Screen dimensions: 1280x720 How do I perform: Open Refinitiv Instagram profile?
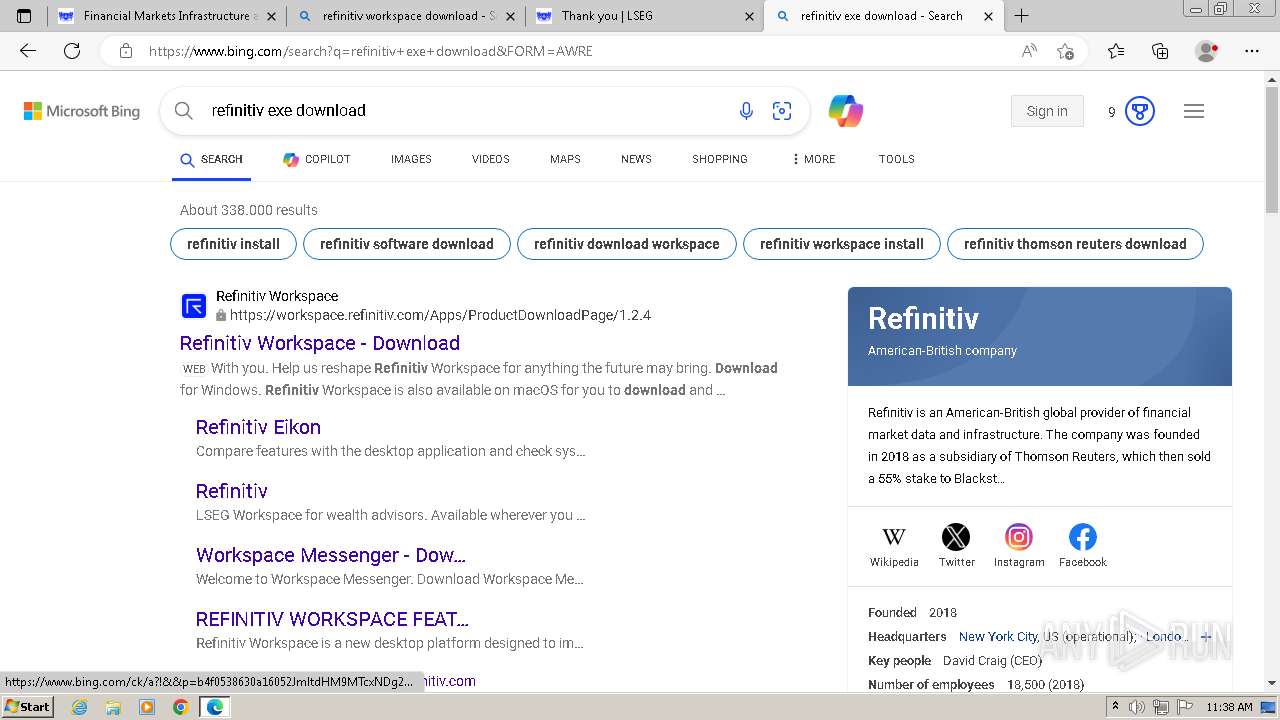click(x=1019, y=546)
